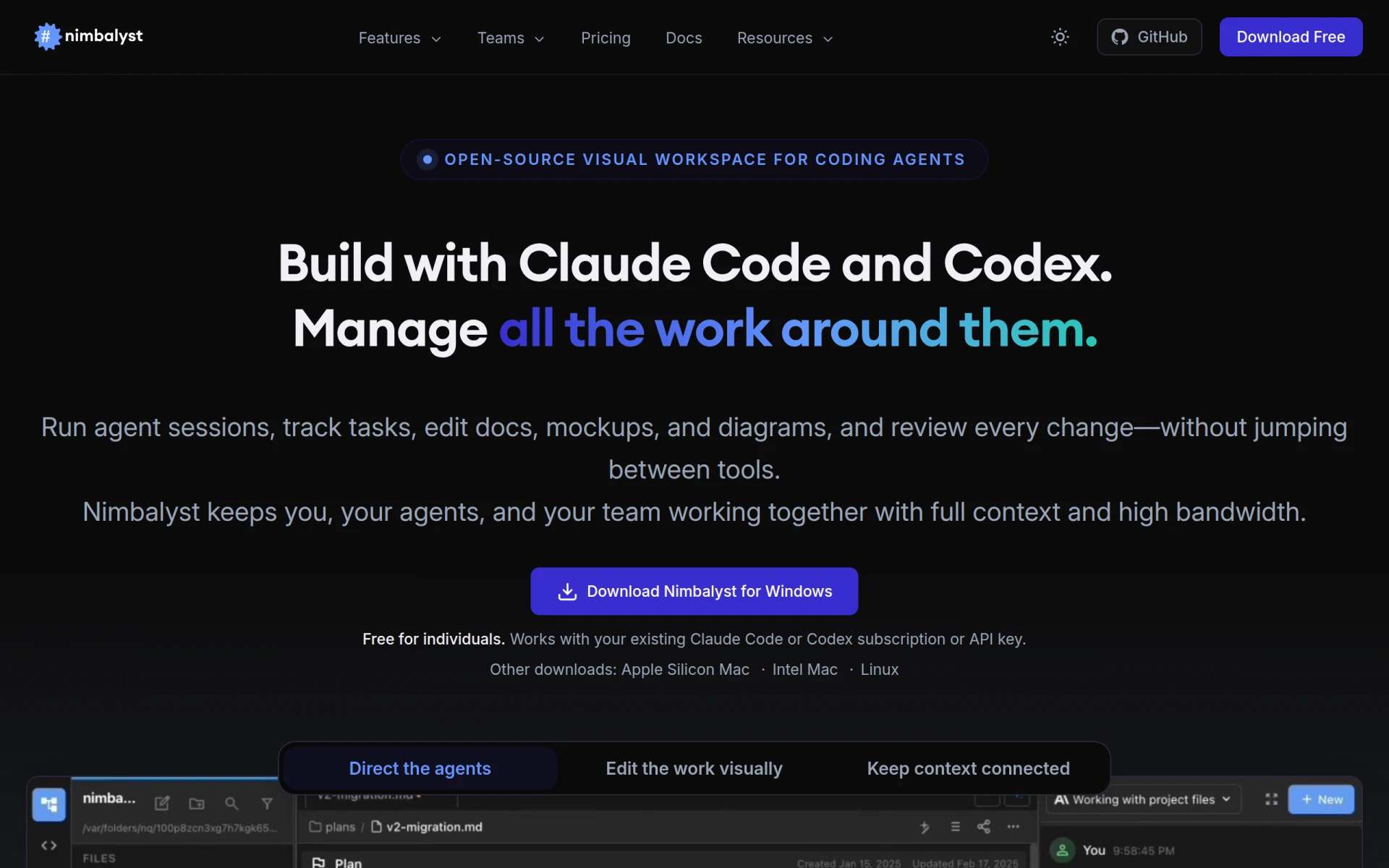The image size is (1389, 868).
Task: Toggle light/dark theme sun icon
Action: pyautogui.click(x=1060, y=37)
